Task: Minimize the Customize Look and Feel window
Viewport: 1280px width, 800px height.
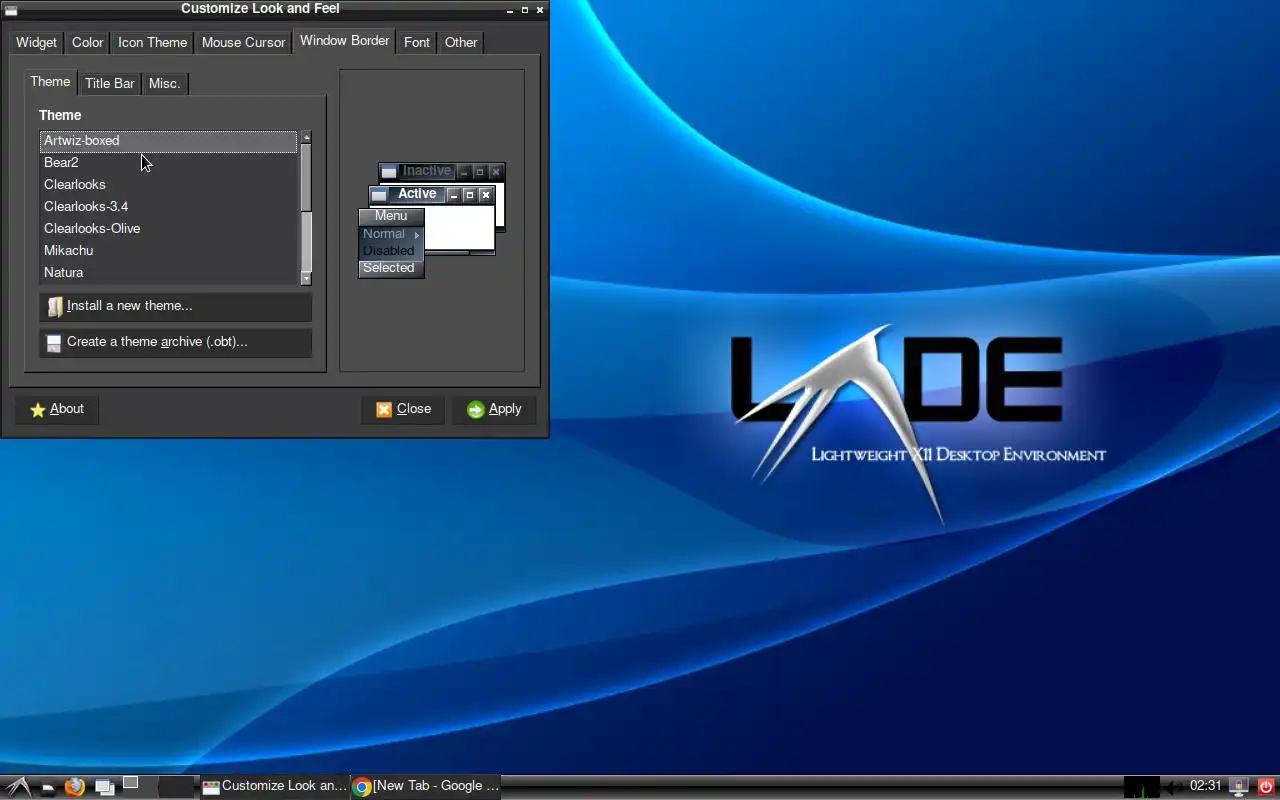Action: point(510,10)
